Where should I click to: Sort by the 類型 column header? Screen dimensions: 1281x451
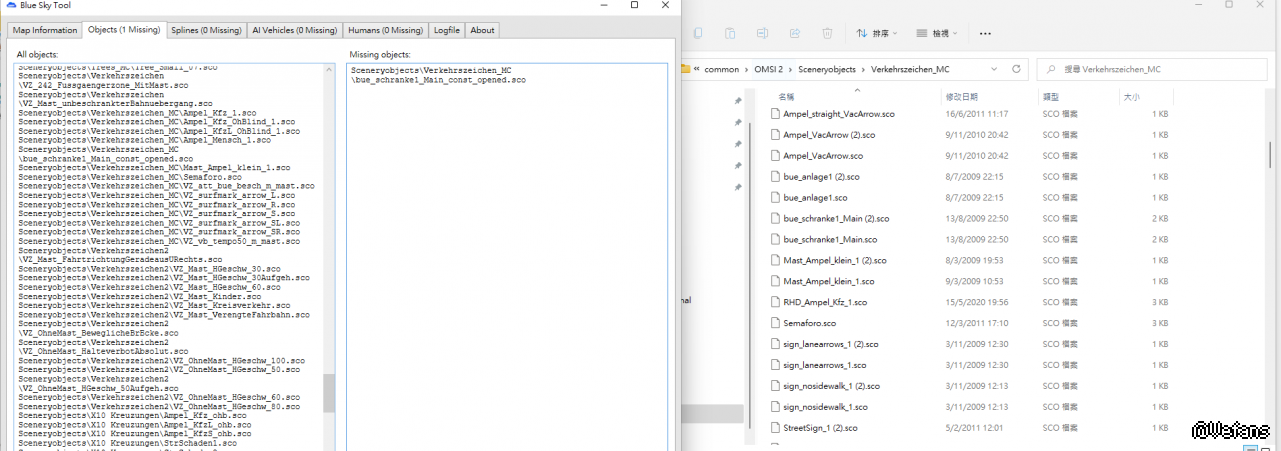(1051, 97)
